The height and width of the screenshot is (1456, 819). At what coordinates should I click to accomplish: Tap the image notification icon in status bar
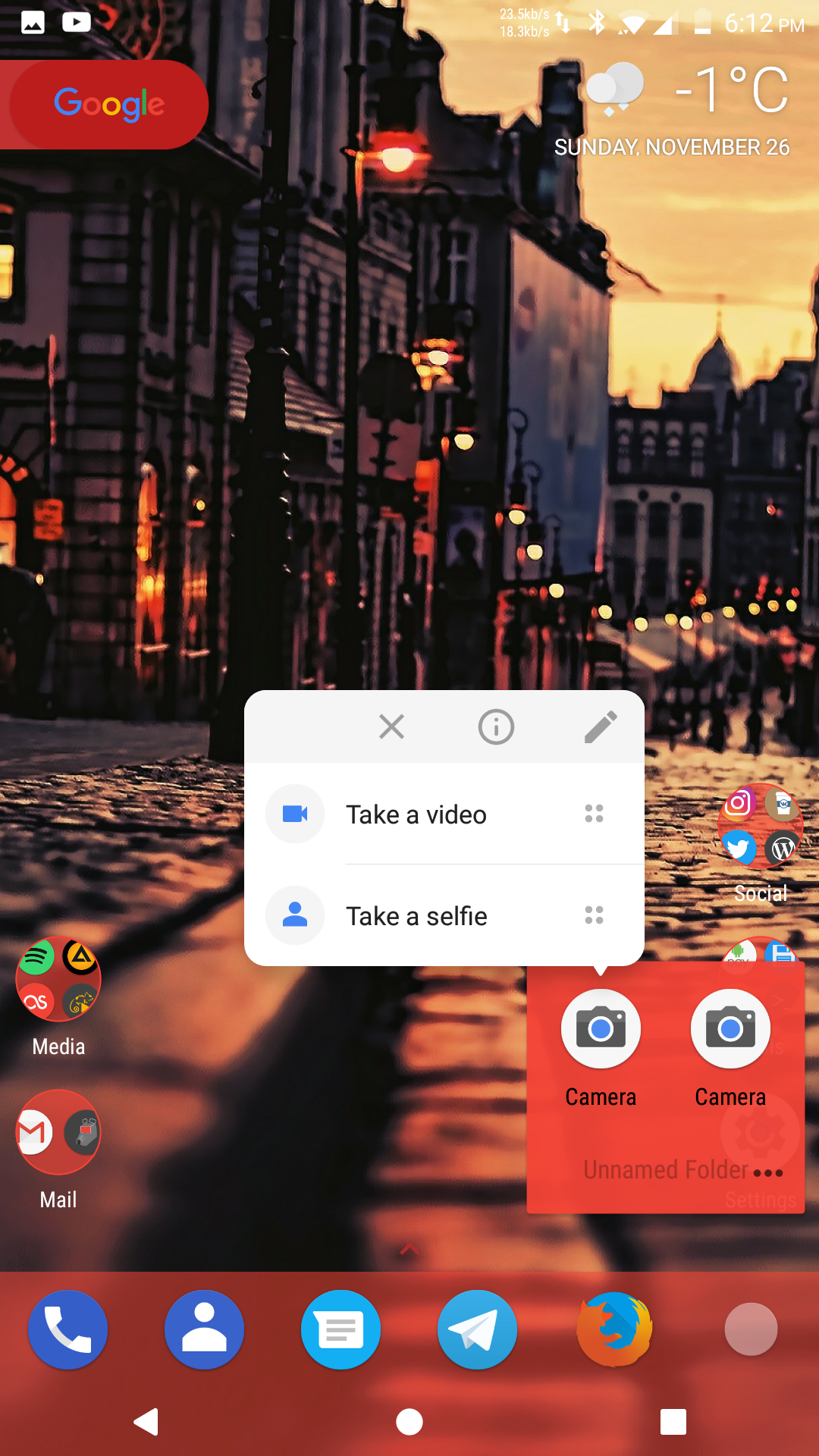[x=33, y=23]
